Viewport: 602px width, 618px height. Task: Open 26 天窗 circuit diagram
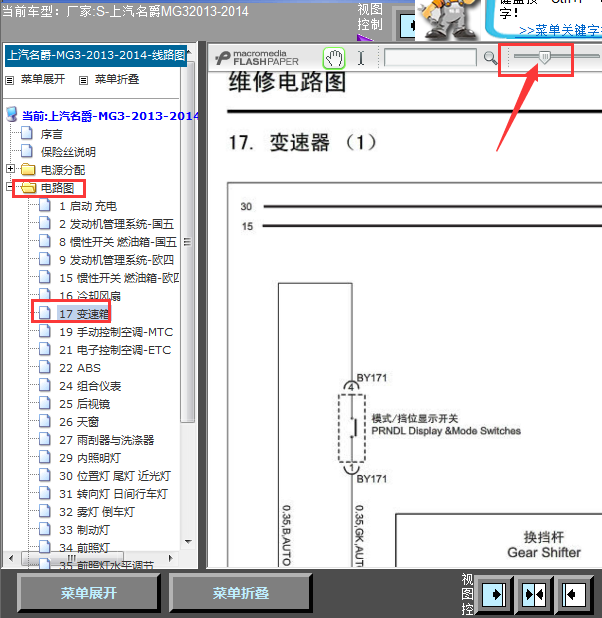coord(82,422)
